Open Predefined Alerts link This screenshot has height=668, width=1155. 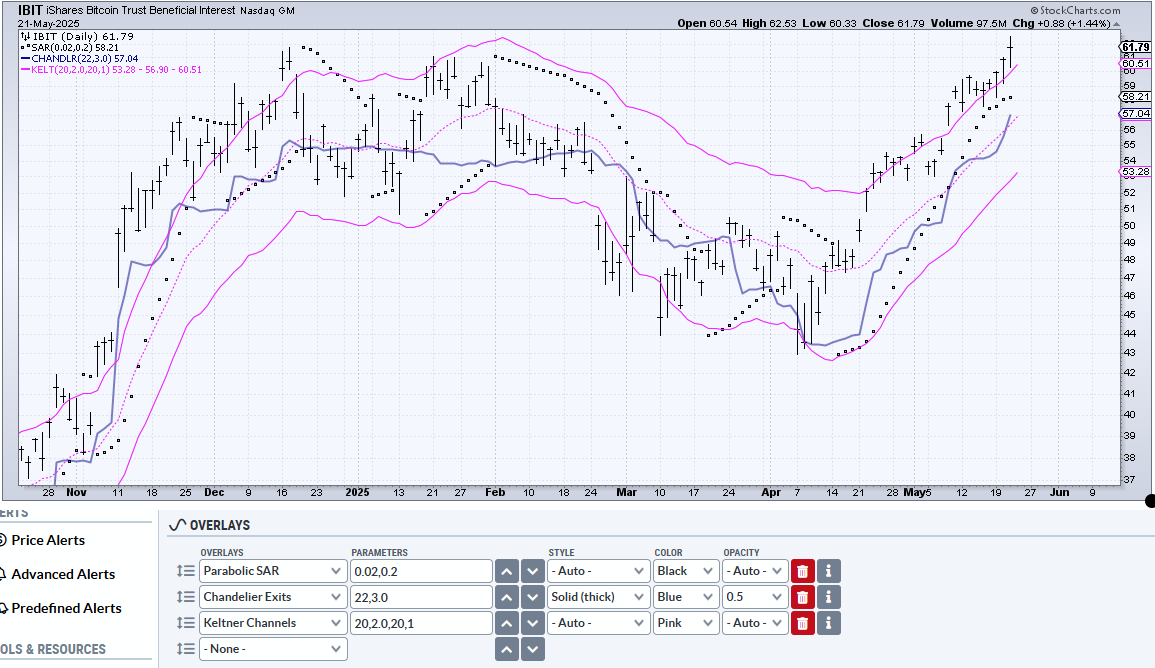pos(66,608)
